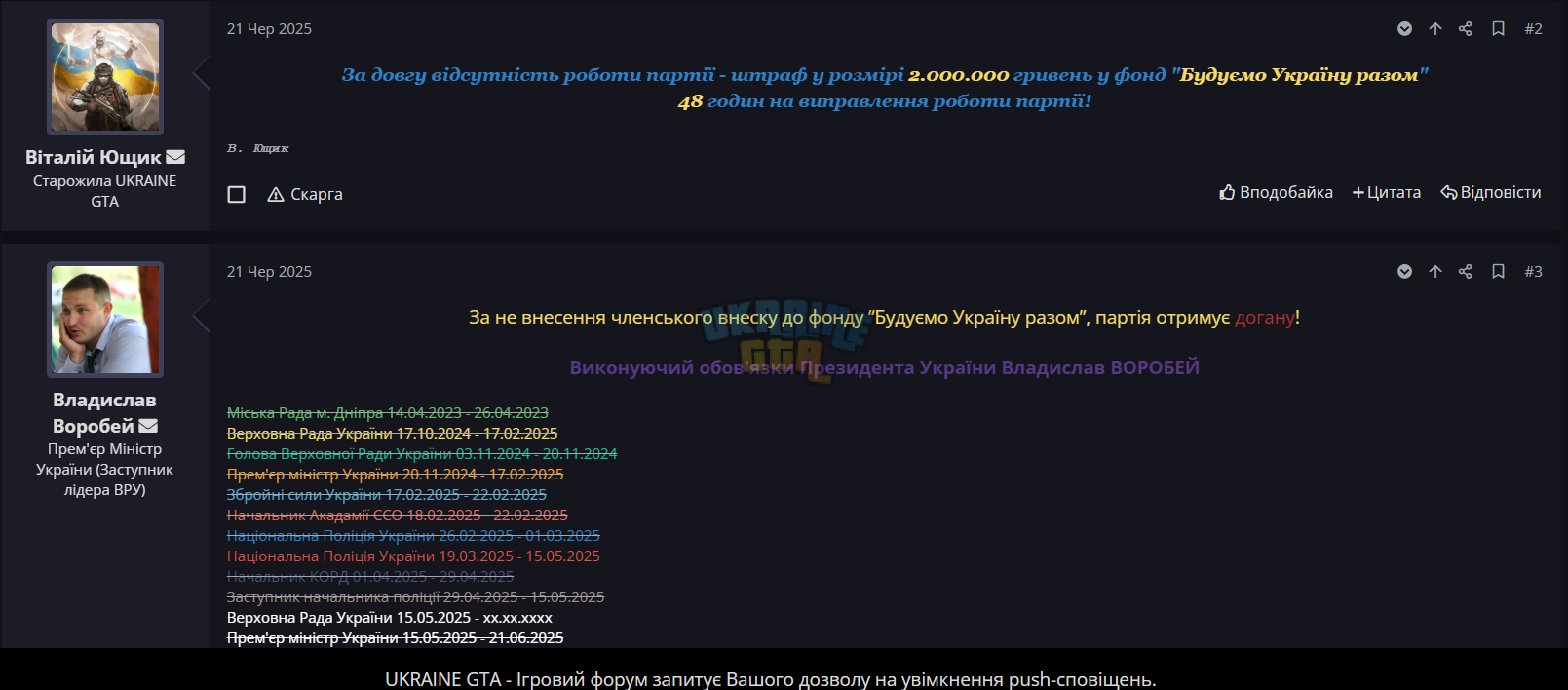
Task: Click the red word догану in post #3
Action: [x=1265, y=318]
